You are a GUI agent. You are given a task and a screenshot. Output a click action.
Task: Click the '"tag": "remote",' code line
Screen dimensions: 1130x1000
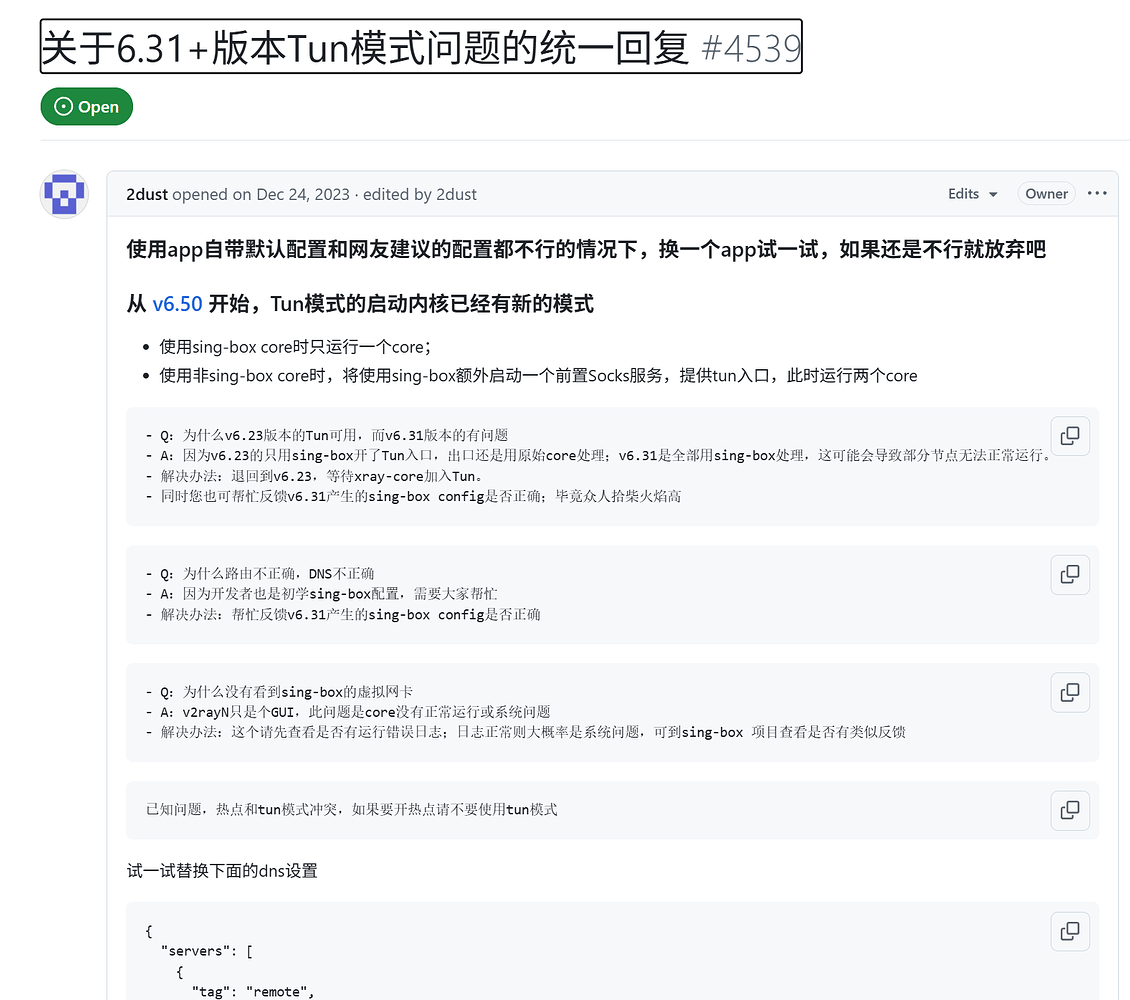(253, 992)
